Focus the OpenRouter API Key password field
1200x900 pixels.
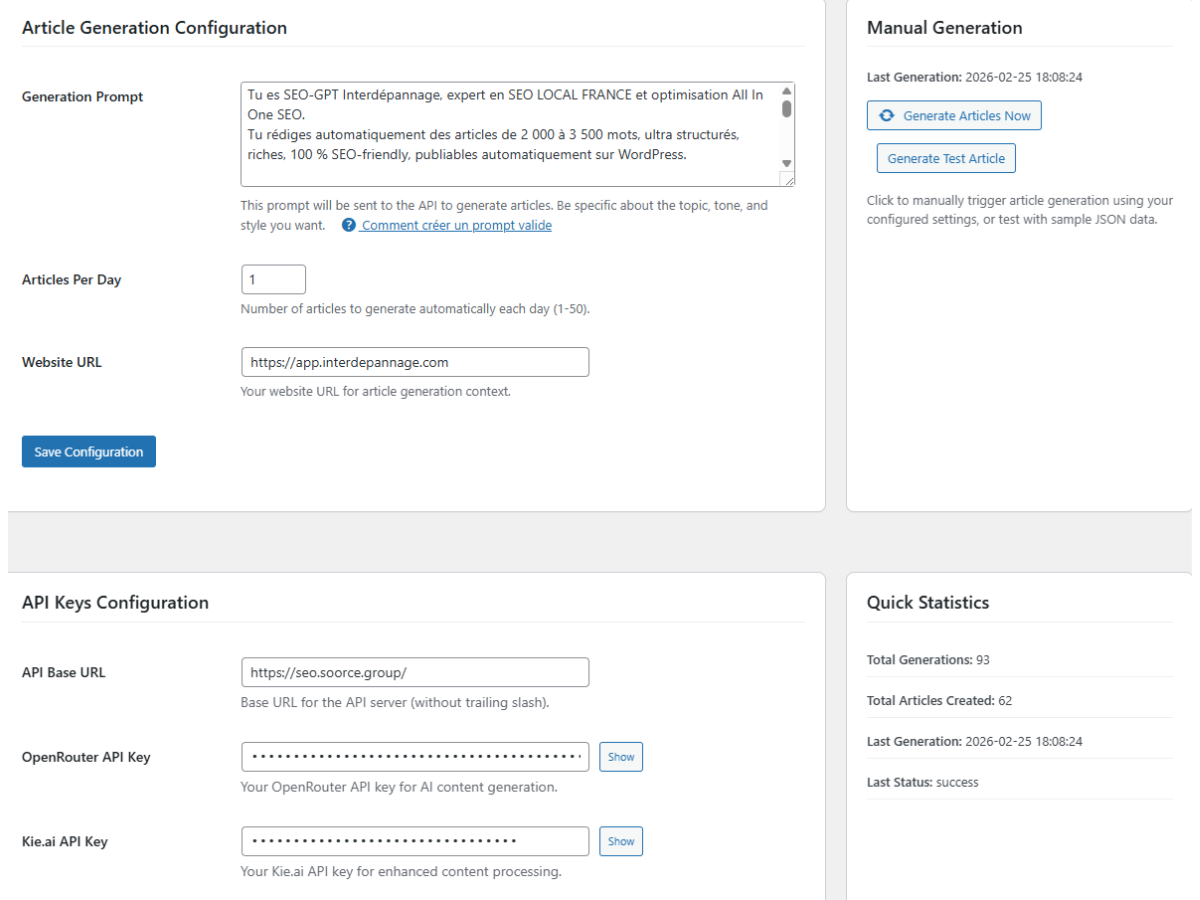click(x=415, y=757)
